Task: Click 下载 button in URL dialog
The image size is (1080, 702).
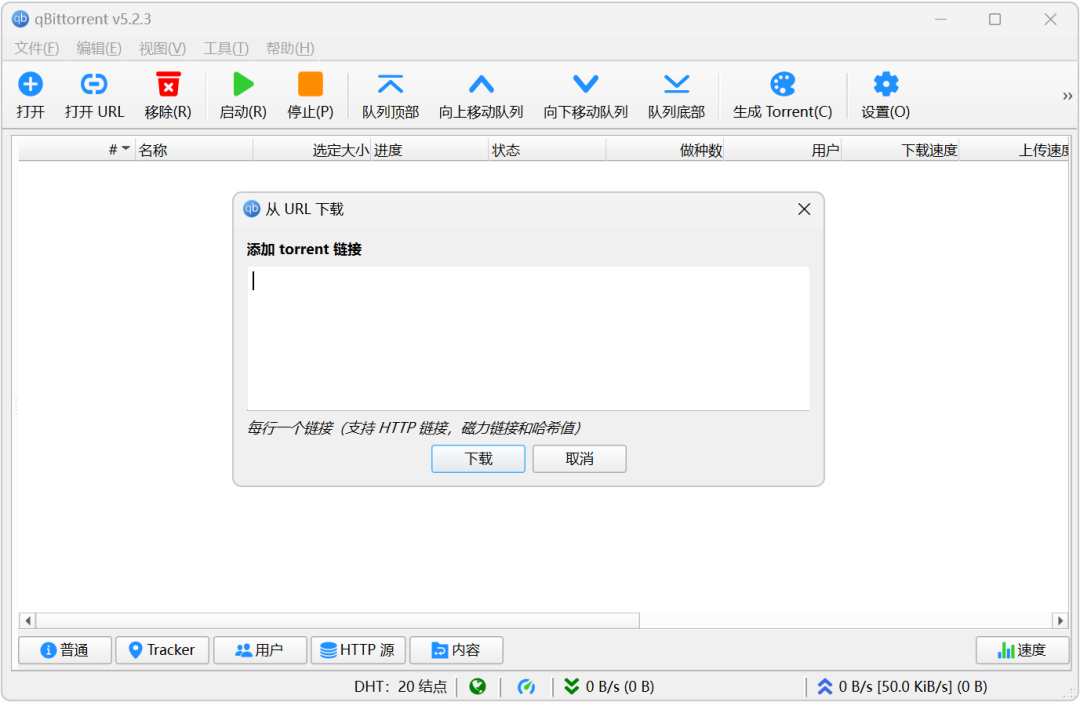Action: 478,459
